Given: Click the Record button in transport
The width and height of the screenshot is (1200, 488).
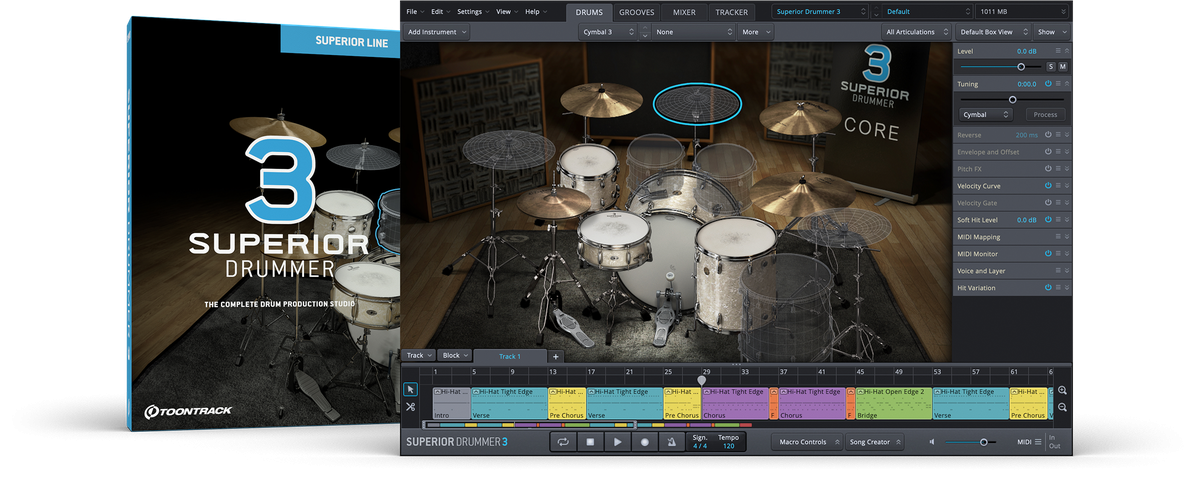Looking at the screenshot, I should tap(645, 442).
